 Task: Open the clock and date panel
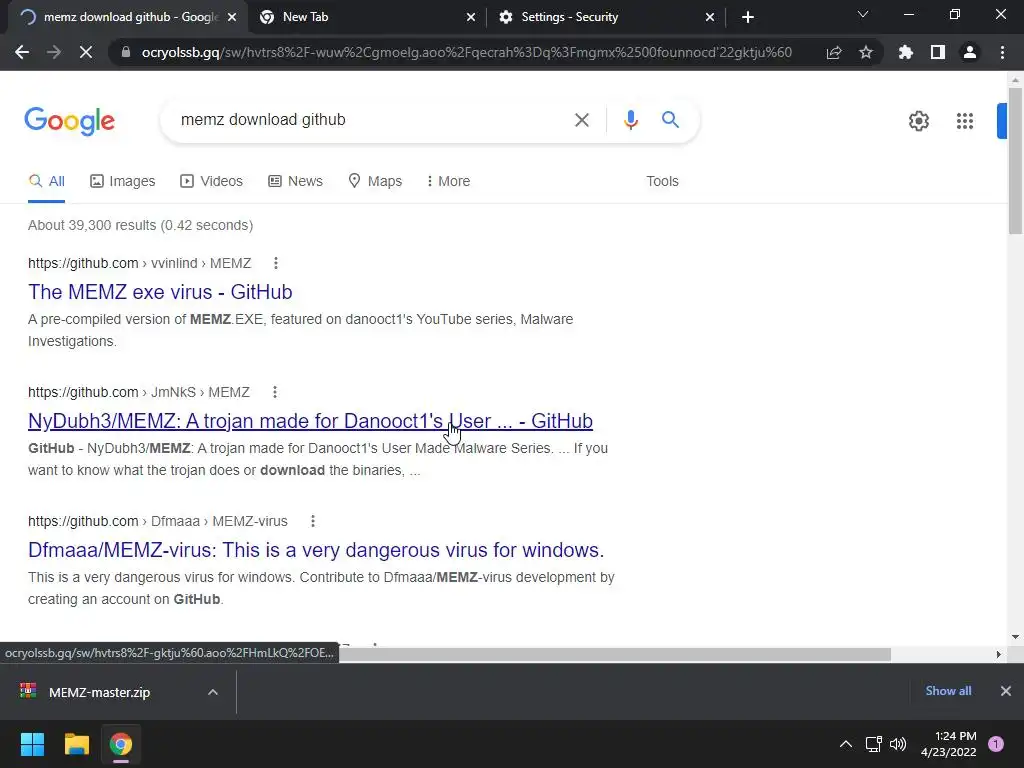pos(948,744)
